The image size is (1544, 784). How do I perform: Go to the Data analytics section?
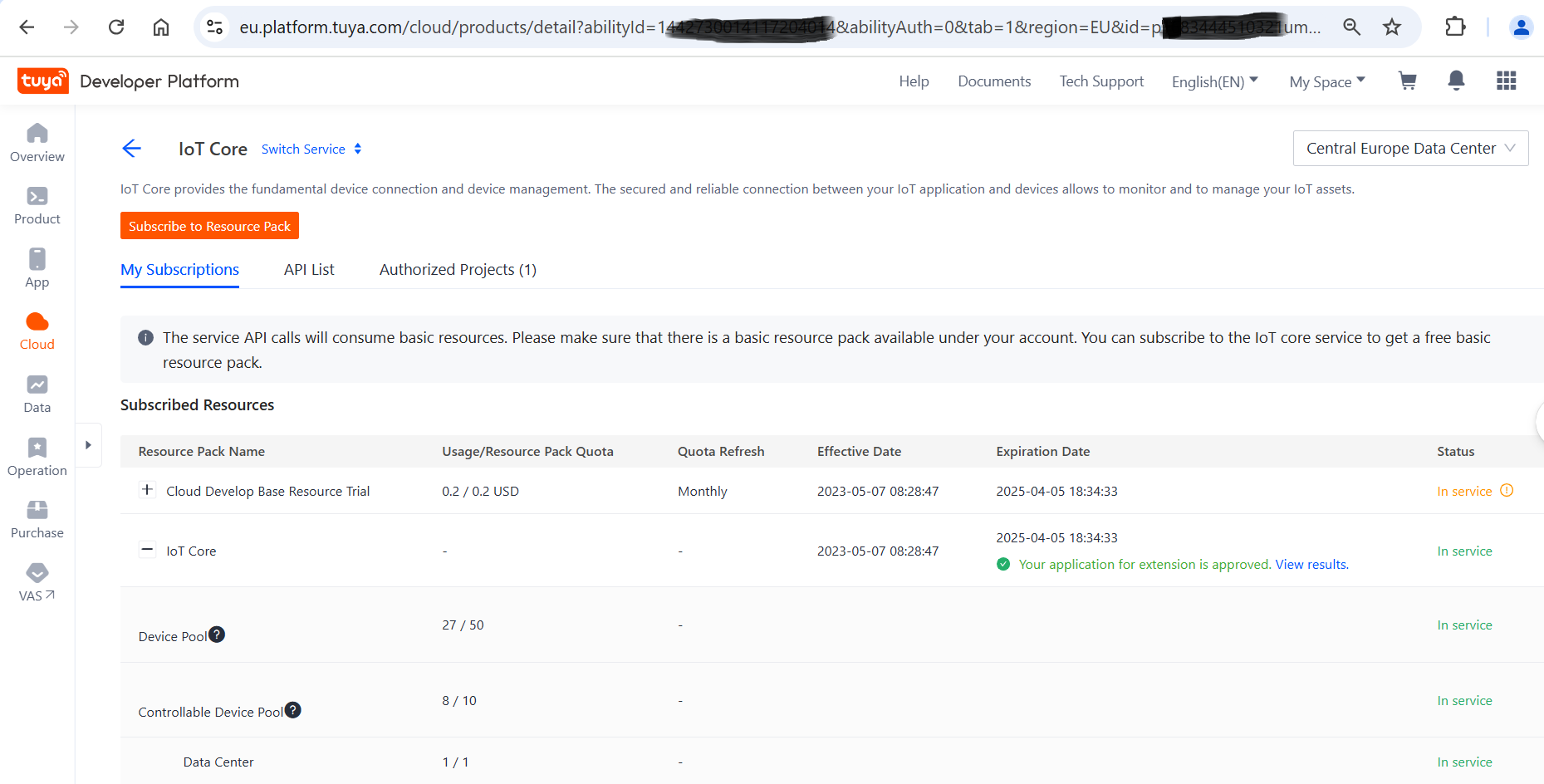pyautogui.click(x=37, y=394)
